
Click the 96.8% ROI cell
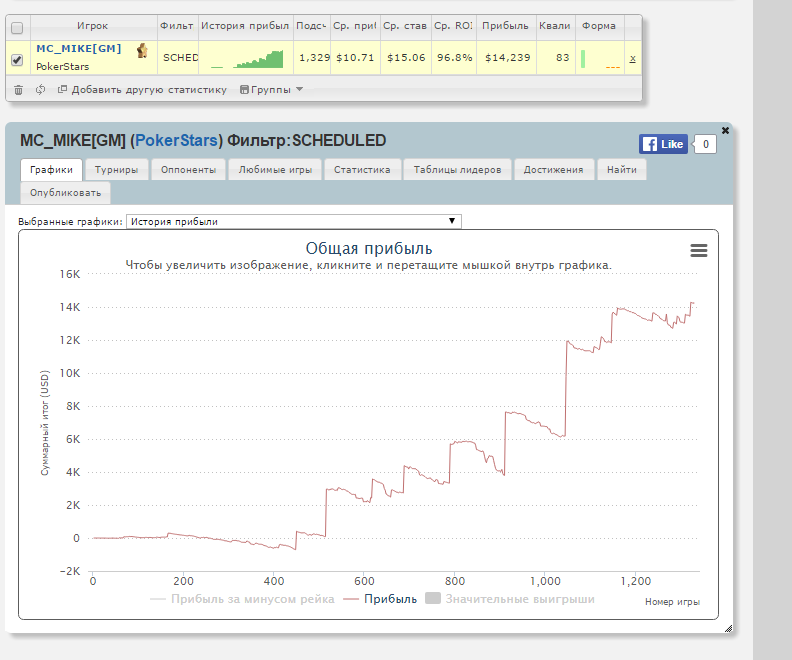[454, 58]
